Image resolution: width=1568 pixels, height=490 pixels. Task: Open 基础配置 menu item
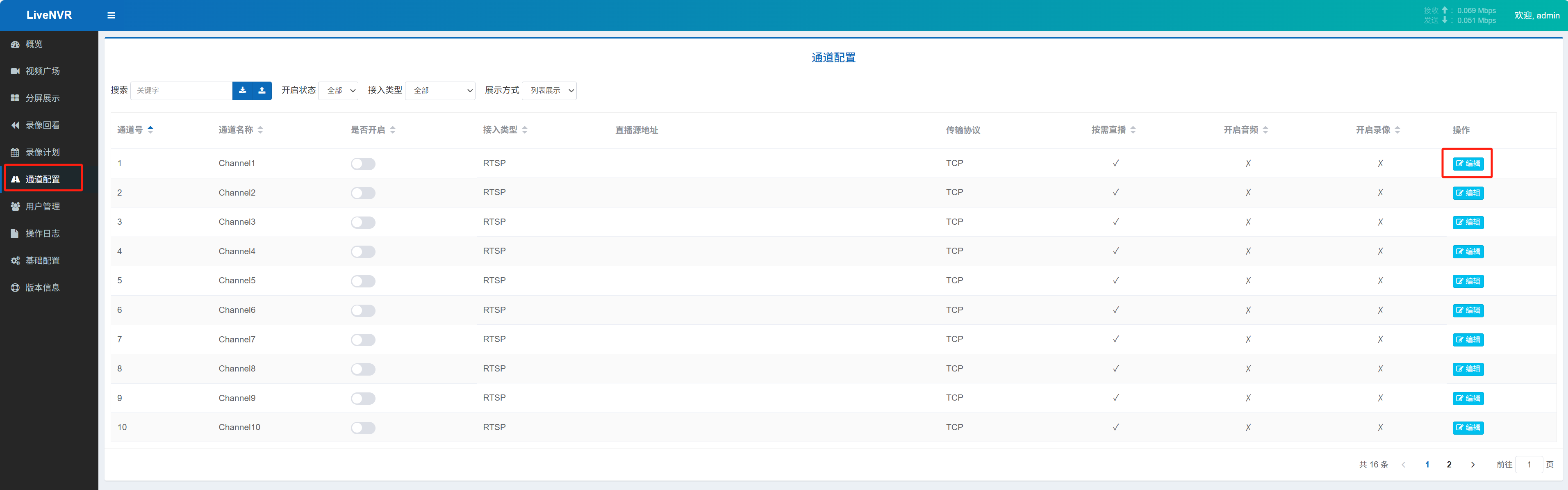coord(49,260)
